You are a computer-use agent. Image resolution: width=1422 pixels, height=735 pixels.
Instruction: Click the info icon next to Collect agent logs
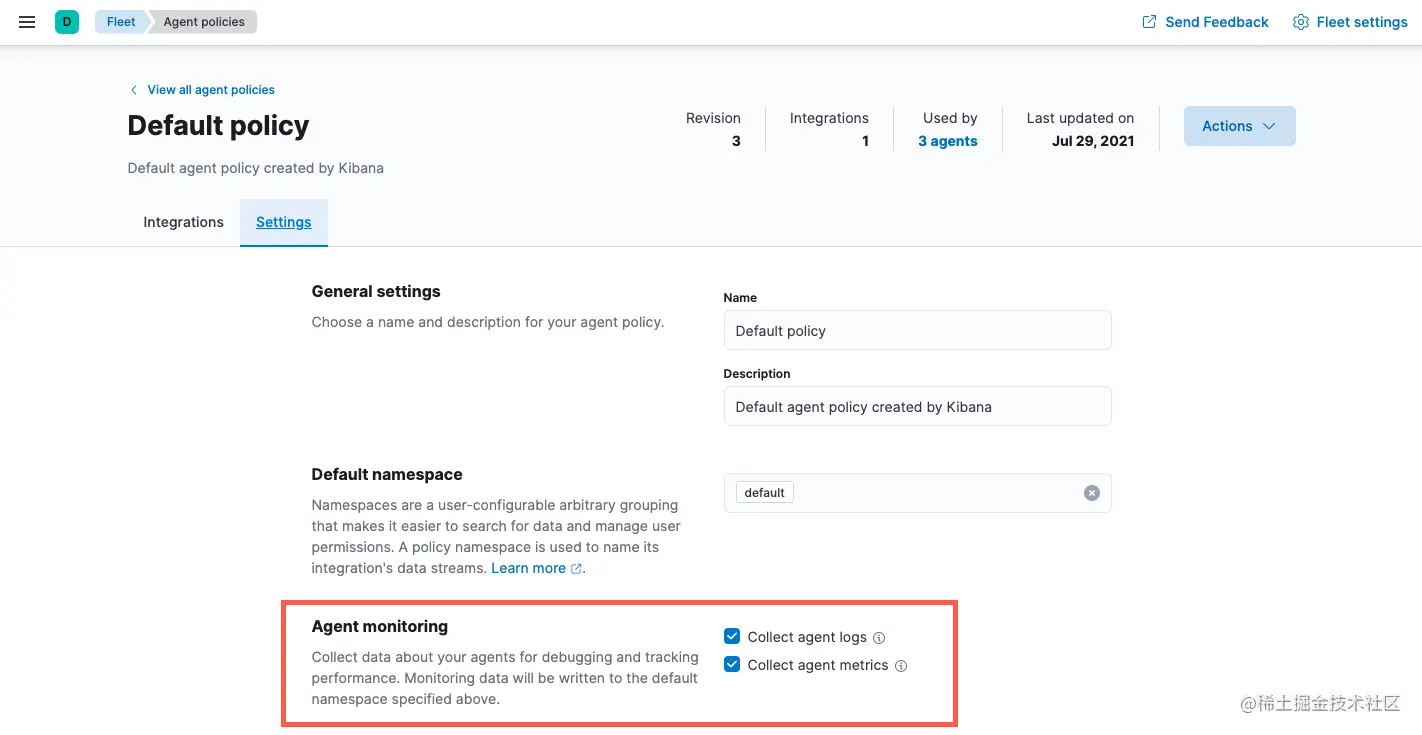tap(879, 637)
